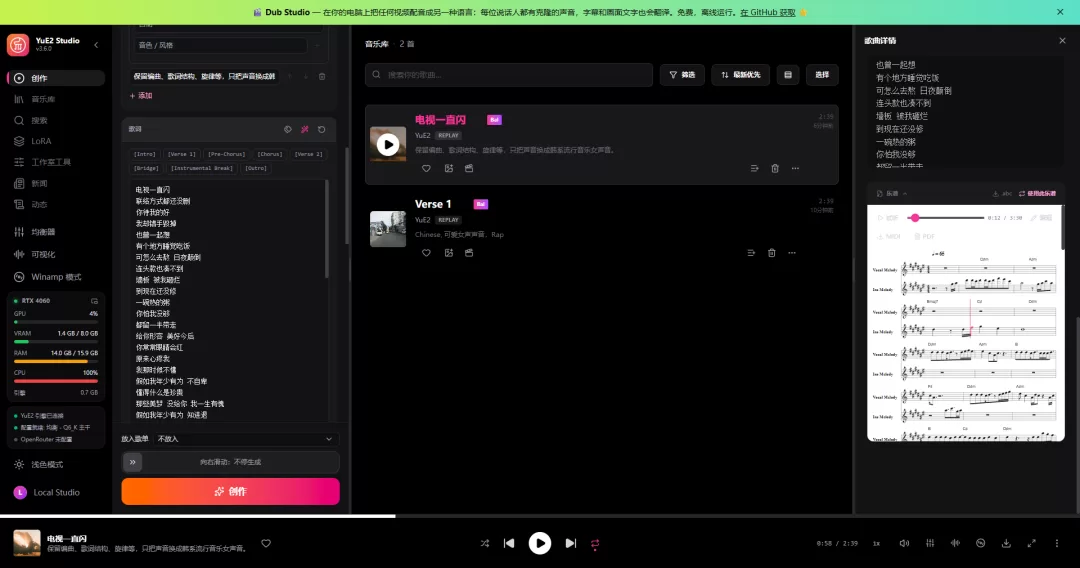Click the 使用此乐谱 use-this-score button
The height and width of the screenshot is (568, 1080).
coord(1037,193)
